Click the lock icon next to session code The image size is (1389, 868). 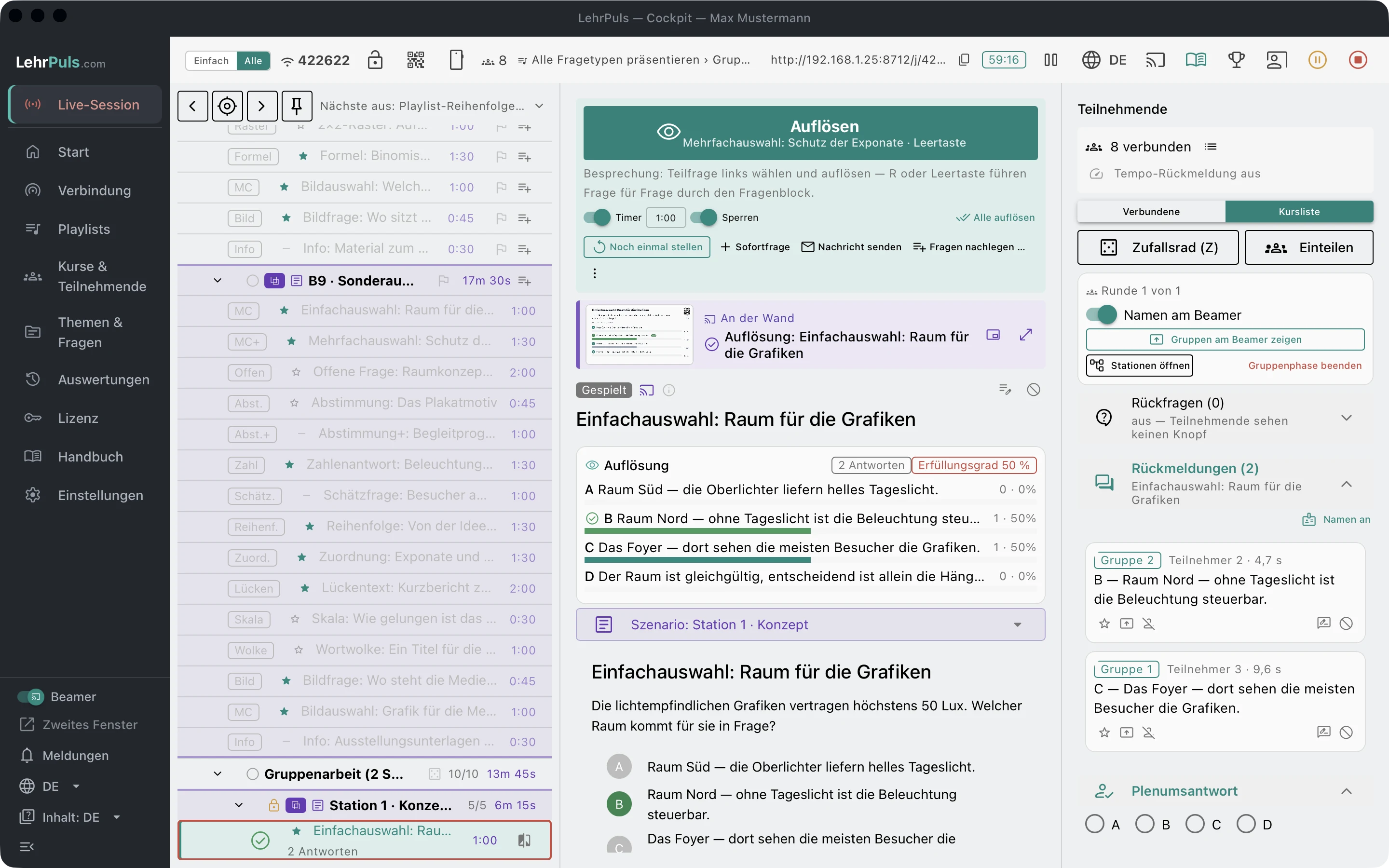(375, 60)
